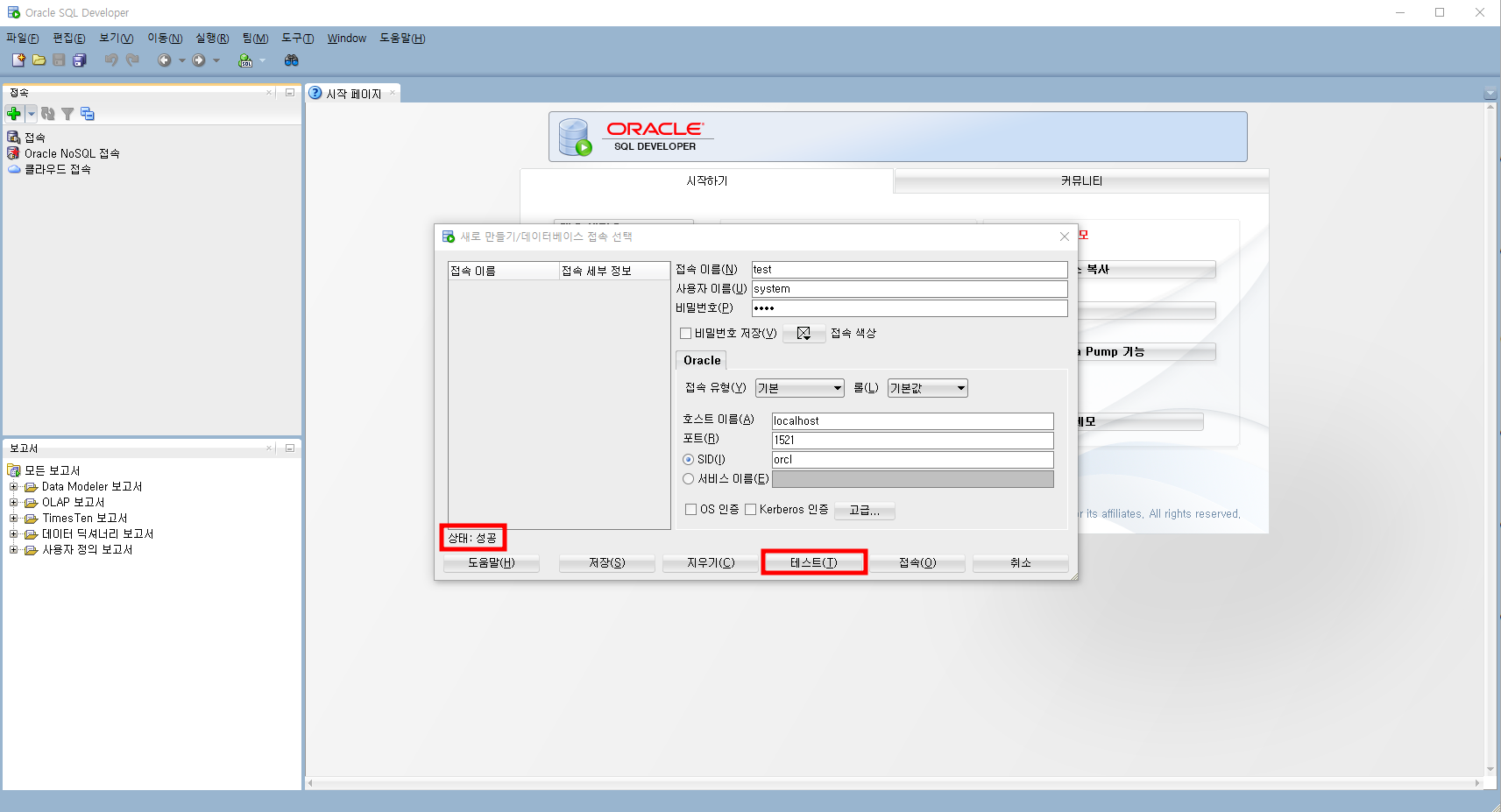Open the Forward history dropdown arrow
1501x812 pixels.
pos(216,60)
